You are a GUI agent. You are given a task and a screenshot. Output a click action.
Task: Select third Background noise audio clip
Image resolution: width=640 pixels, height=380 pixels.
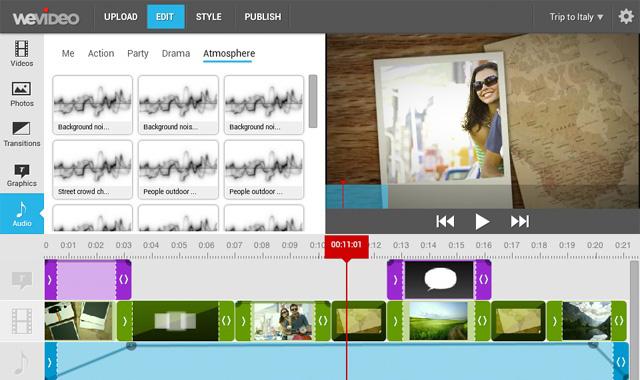click(264, 105)
